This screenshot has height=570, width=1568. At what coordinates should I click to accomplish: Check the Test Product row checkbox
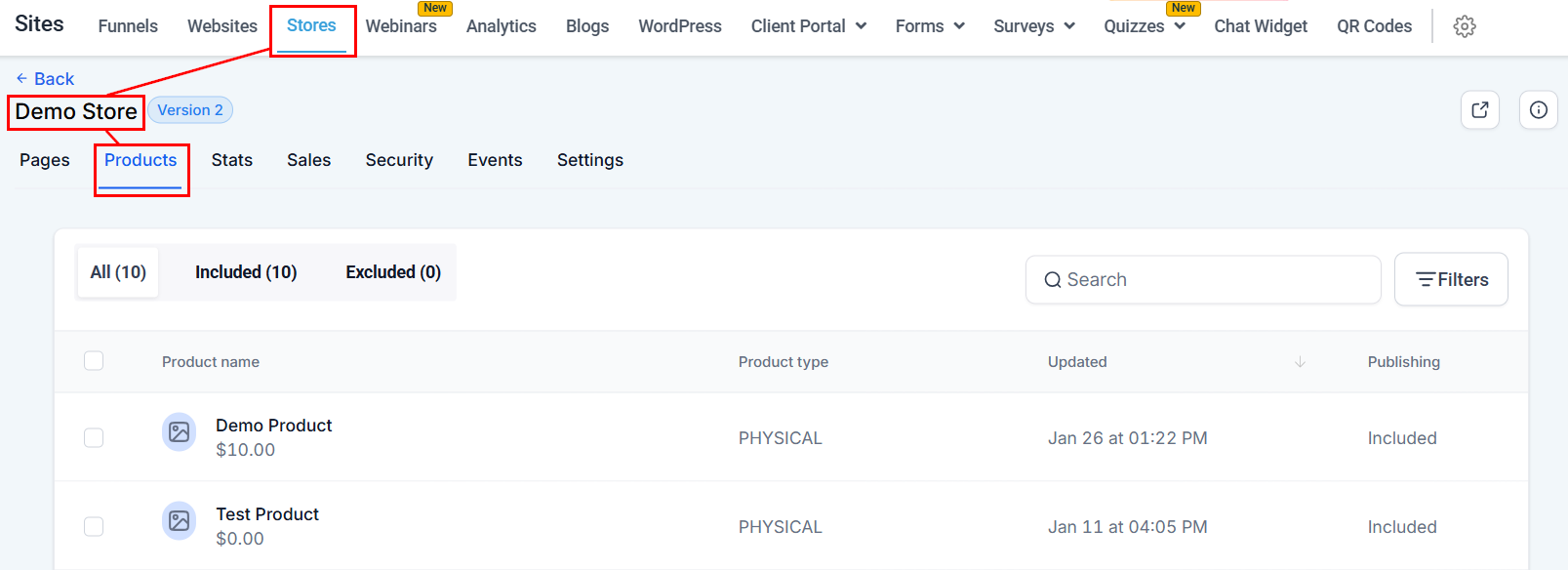(94, 526)
